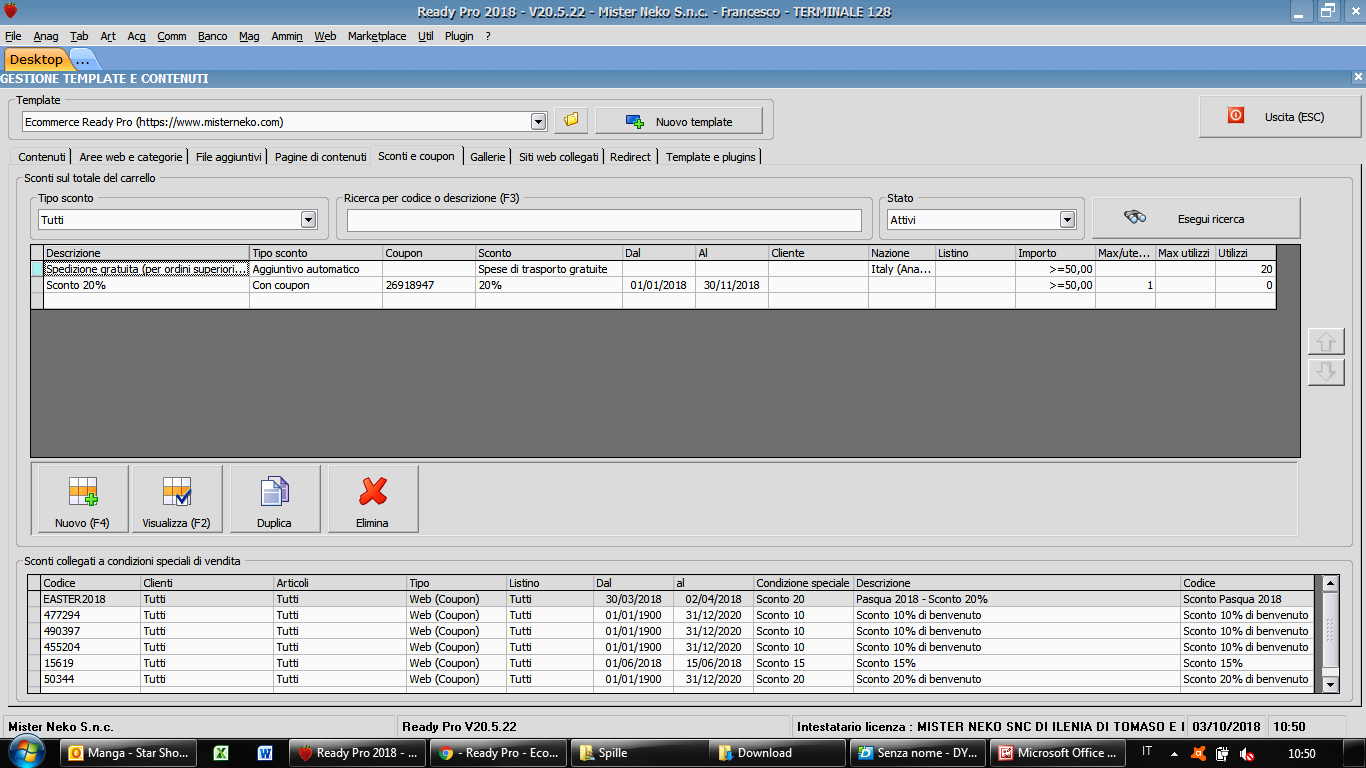Expand the Stato dropdown
This screenshot has width=1366, height=768.
coord(1067,220)
